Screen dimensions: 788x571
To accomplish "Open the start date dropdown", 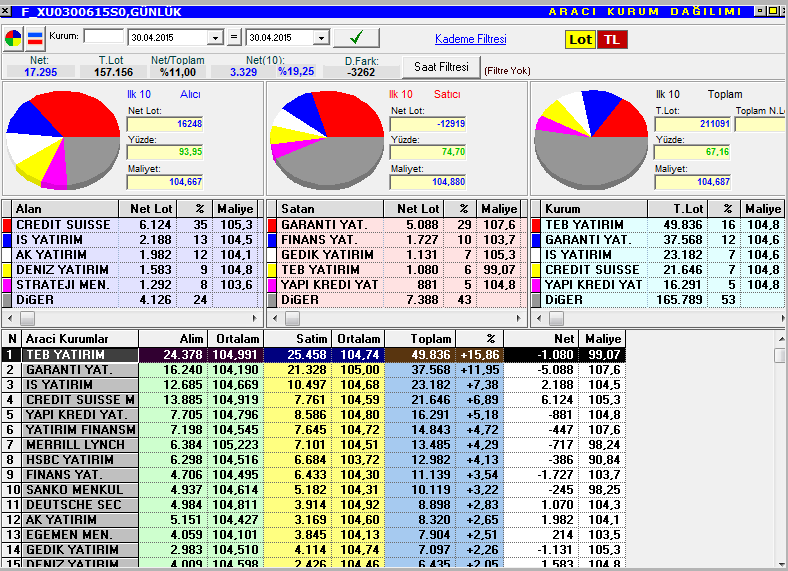I will 216,38.
